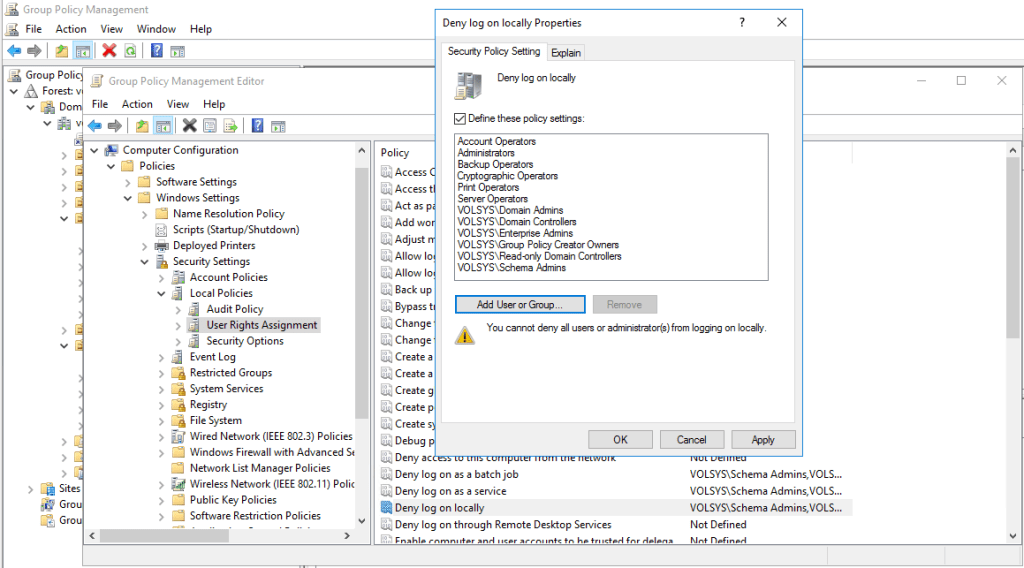
Task: Click the Apply button in the dialog
Action: (x=763, y=440)
